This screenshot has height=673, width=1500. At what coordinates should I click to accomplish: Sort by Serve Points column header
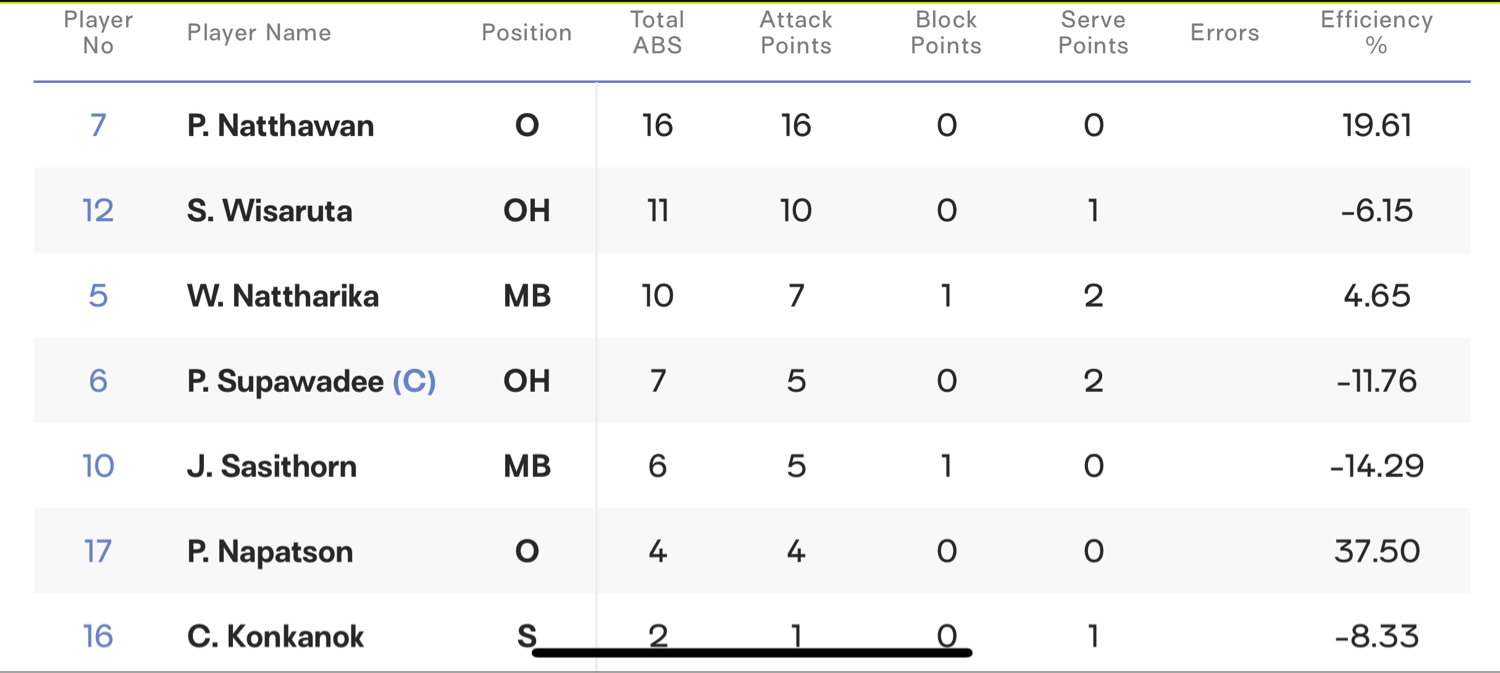pyautogui.click(x=1093, y=33)
